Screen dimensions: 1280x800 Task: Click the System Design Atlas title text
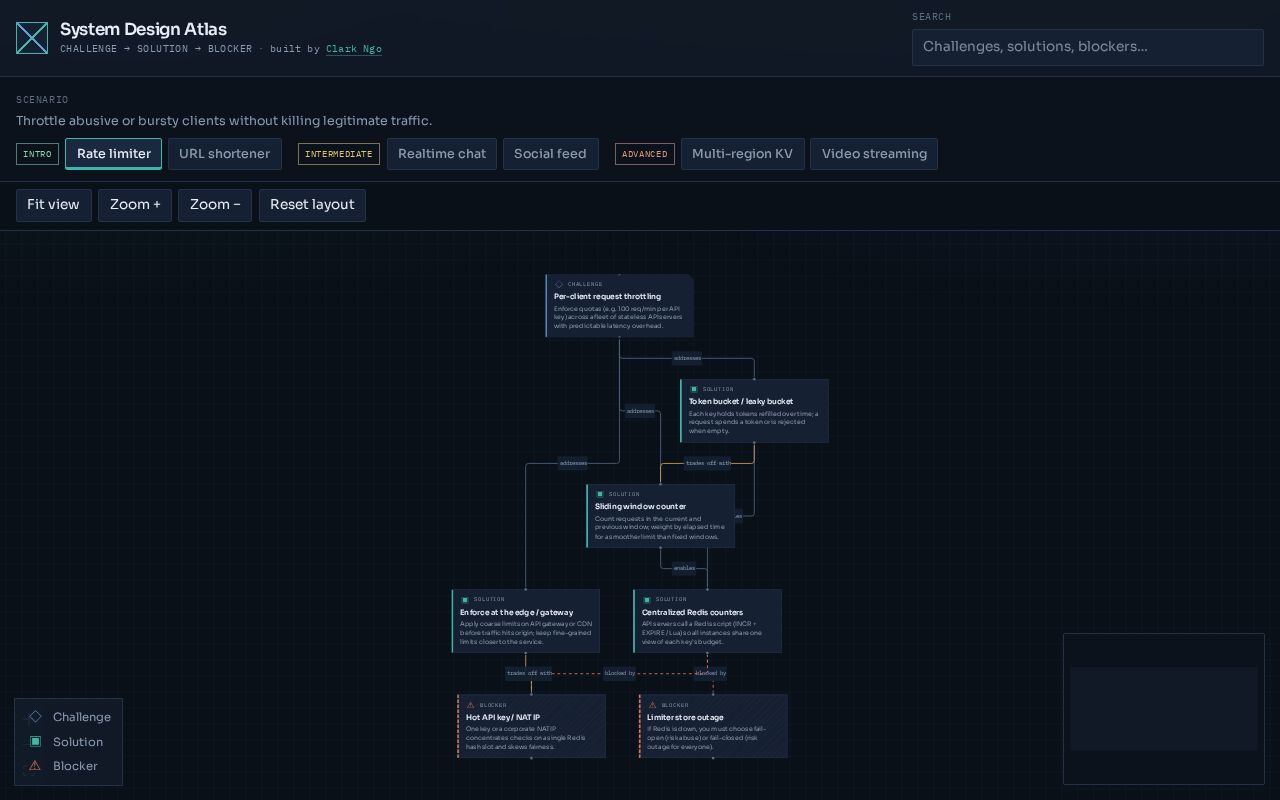coord(144,29)
